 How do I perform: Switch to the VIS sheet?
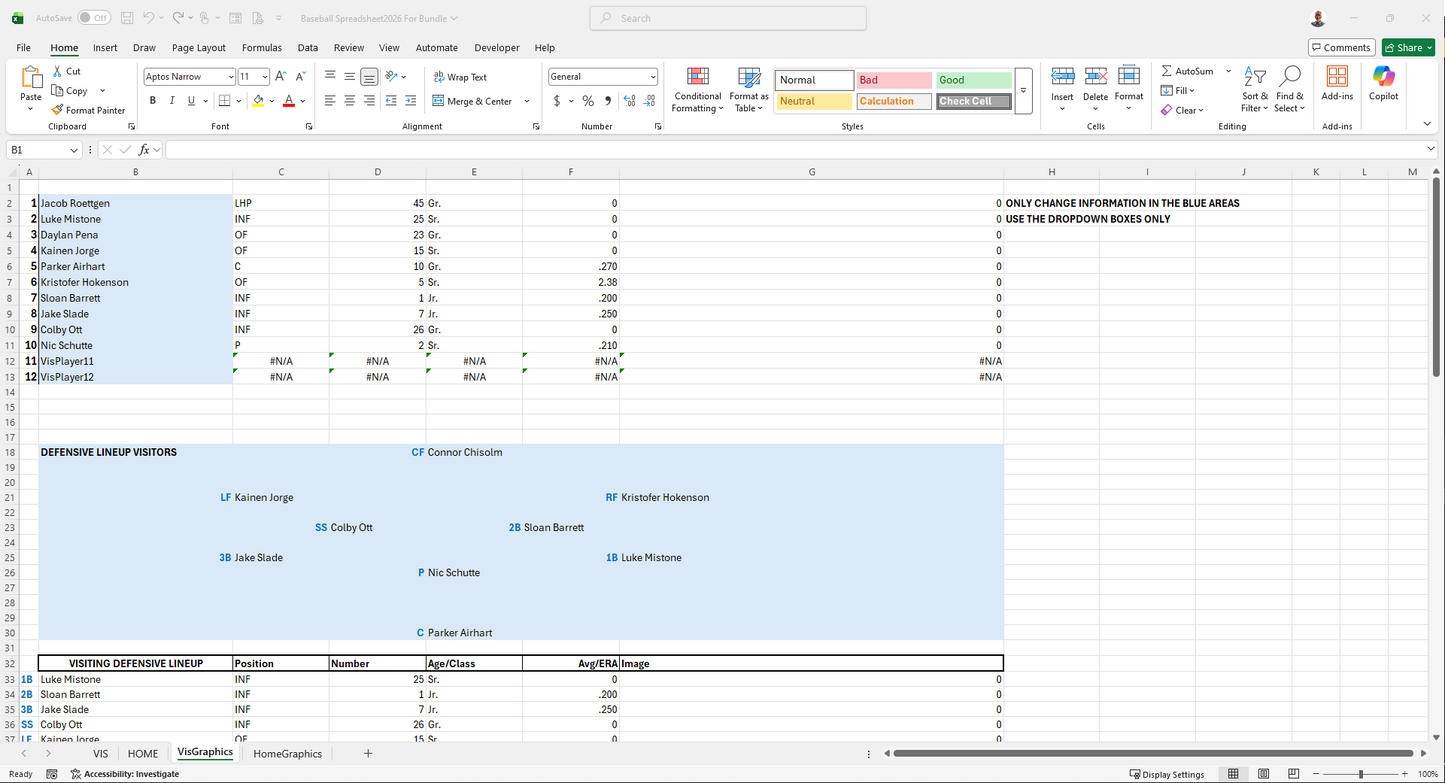pyautogui.click(x=100, y=753)
